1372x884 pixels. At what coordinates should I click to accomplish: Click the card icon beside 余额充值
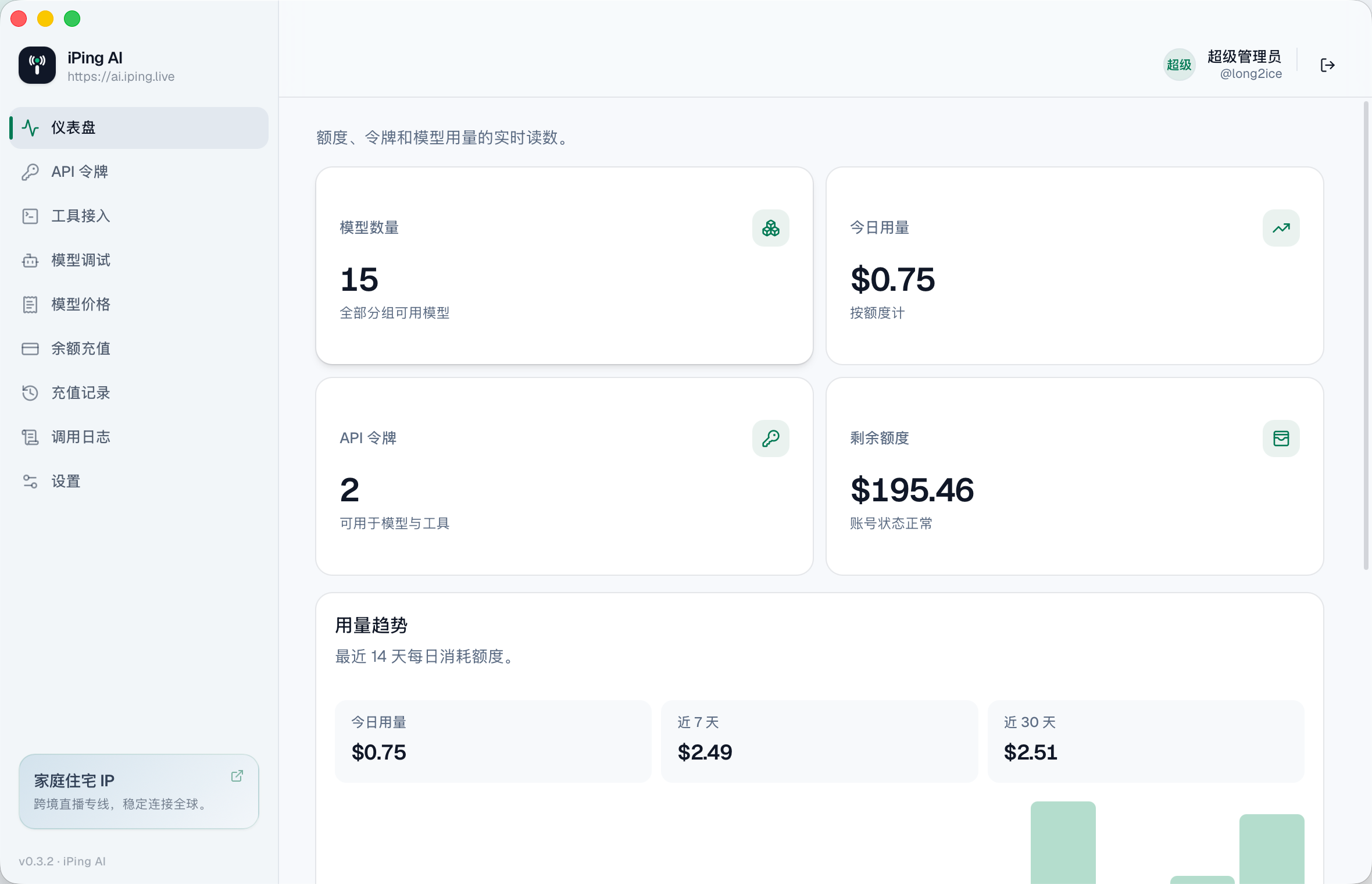tap(30, 348)
